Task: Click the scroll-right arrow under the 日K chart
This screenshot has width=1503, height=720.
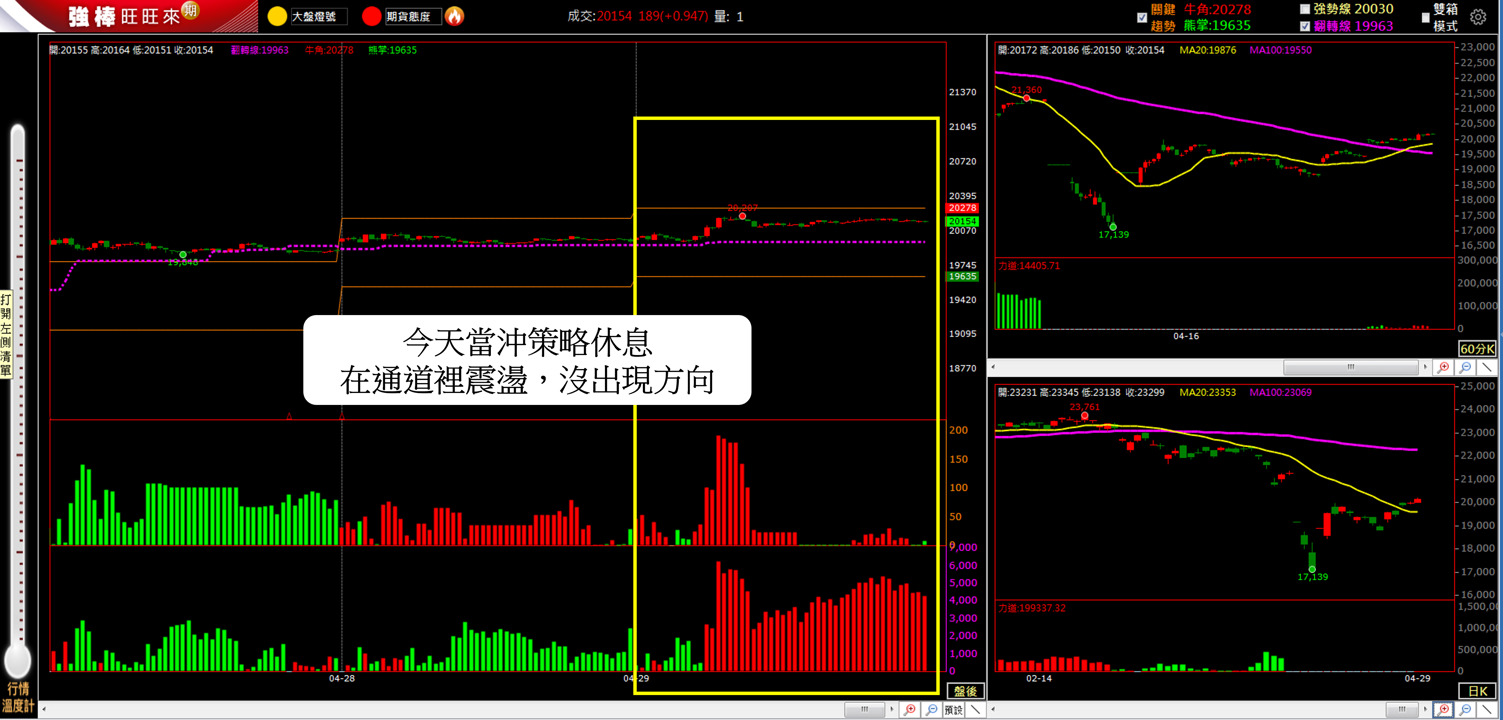Action: [1426, 710]
